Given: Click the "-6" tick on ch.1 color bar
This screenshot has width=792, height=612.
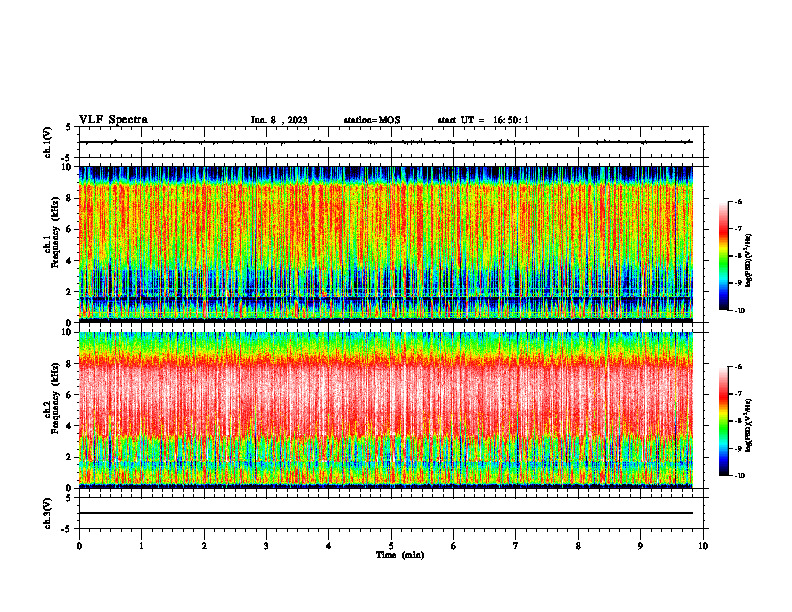Looking at the screenshot, I should [x=739, y=201].
